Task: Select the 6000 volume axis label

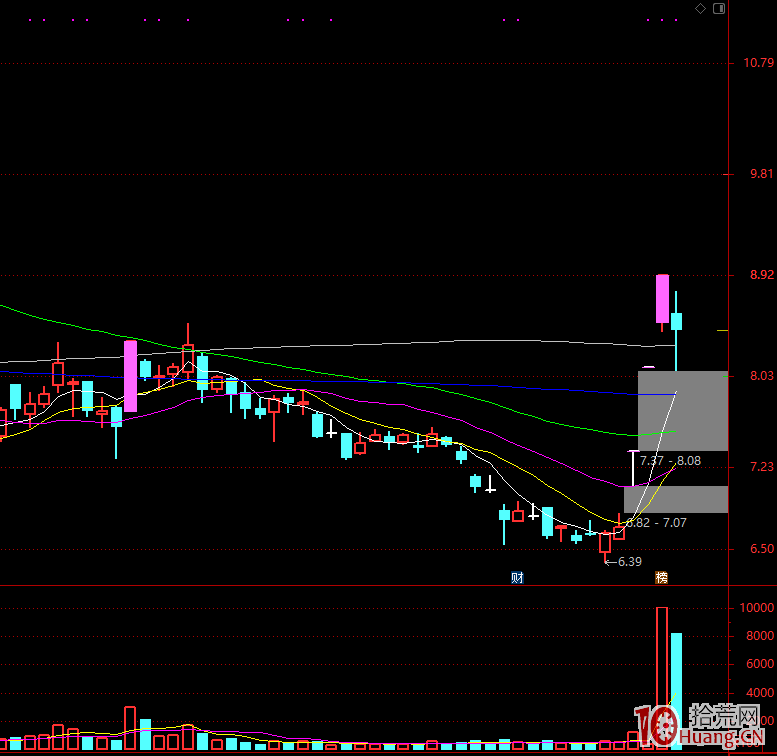Action: pyautogui.click(x=760, y=664)
